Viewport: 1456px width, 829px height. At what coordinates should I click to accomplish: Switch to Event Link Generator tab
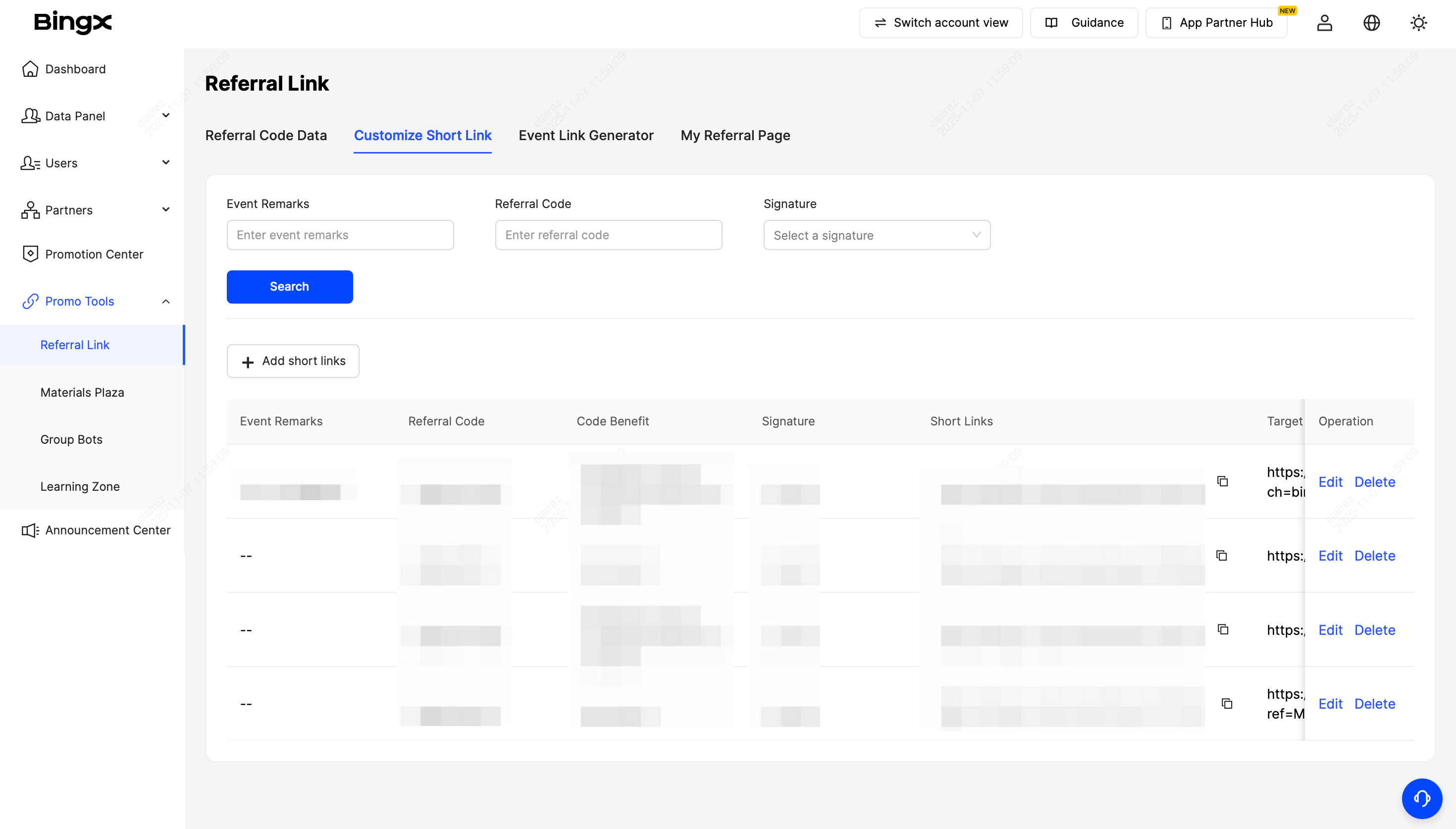(x=586, y=136)
